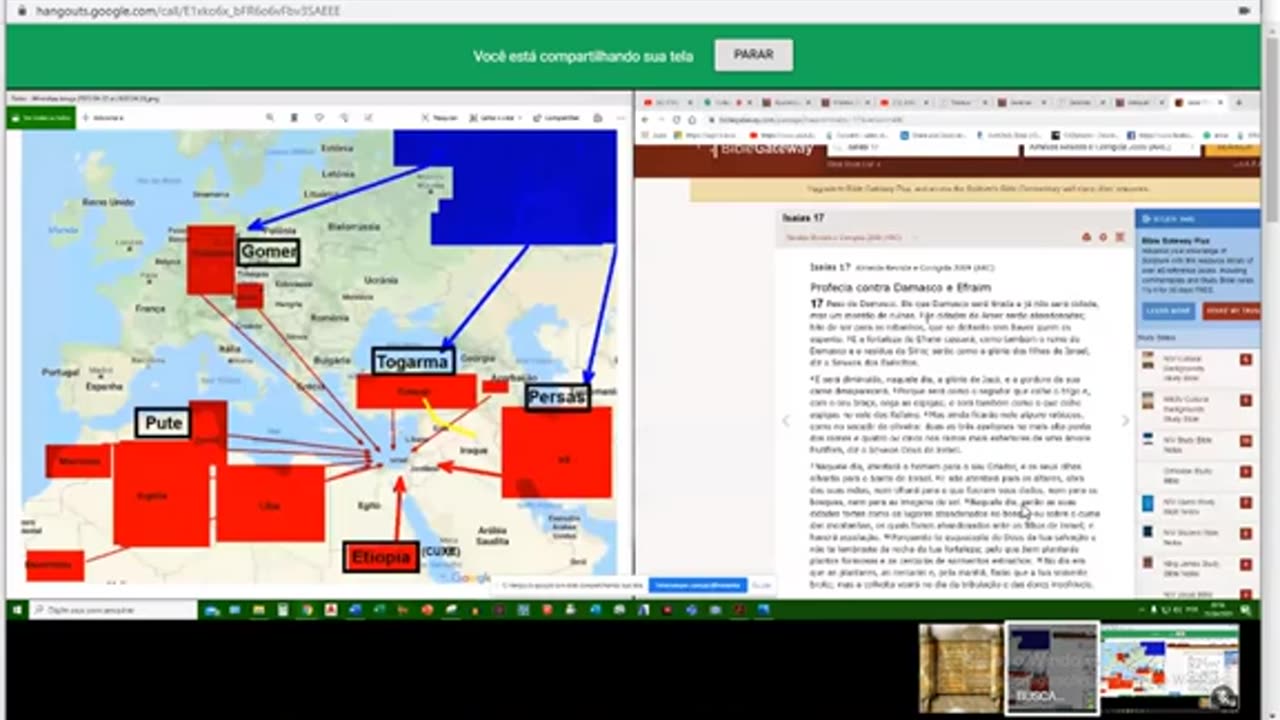Select the active BibleGateway tab at far right
Viewport: 1280px width, 720px height.
[1200, 102]
